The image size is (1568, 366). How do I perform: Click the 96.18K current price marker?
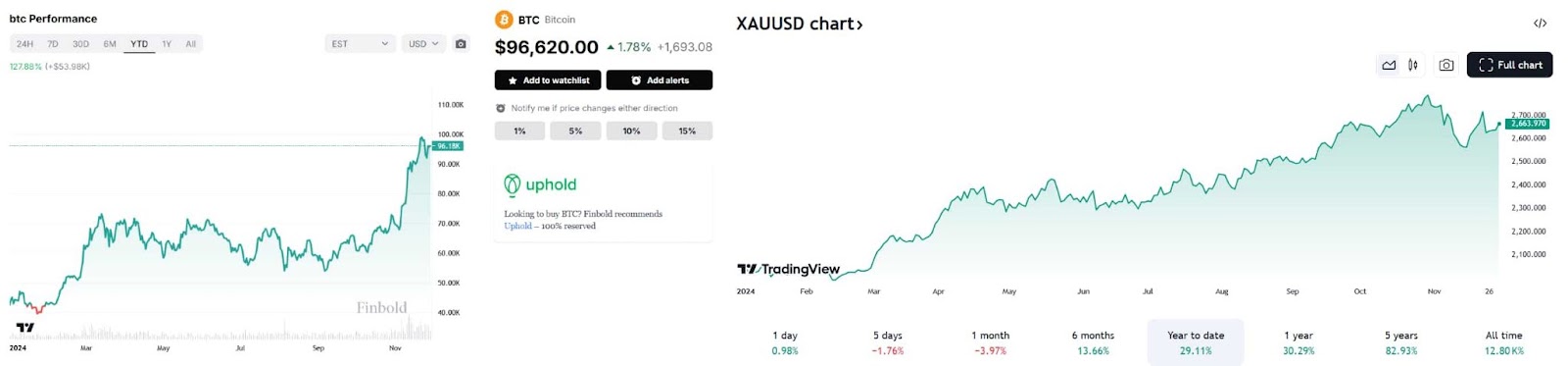[448, 146]
